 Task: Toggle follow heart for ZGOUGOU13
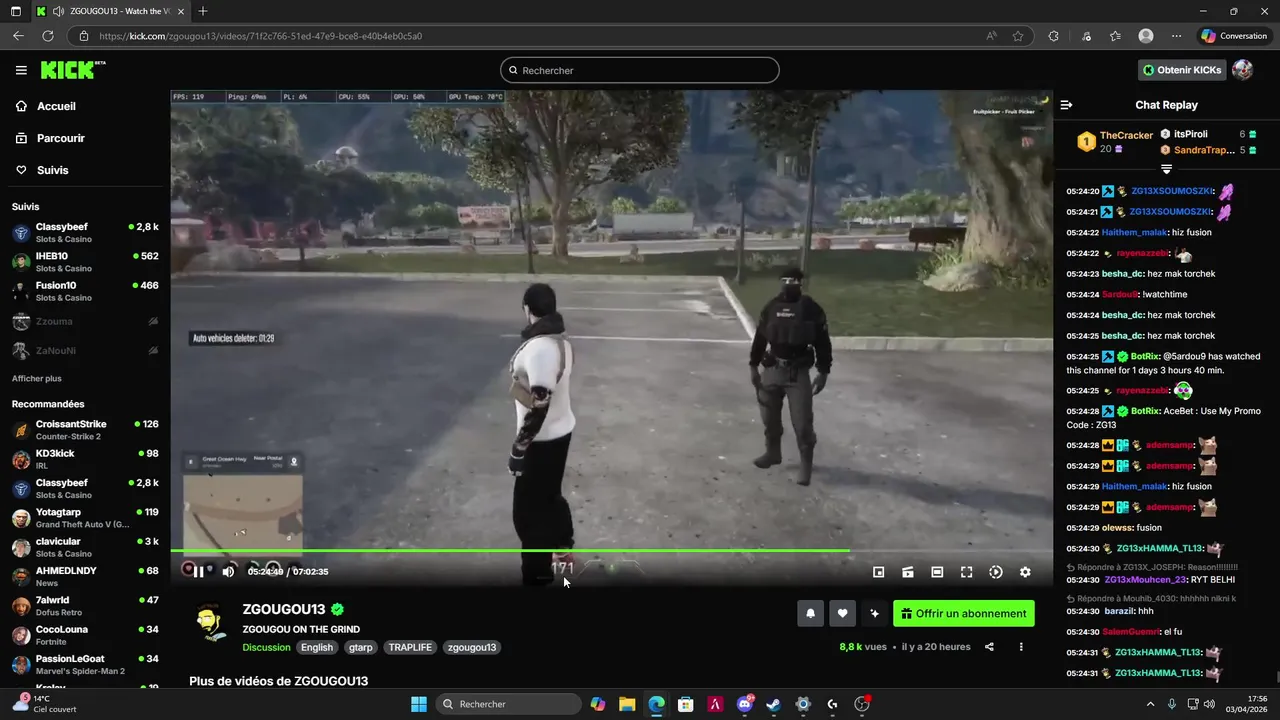click(843, 613)
